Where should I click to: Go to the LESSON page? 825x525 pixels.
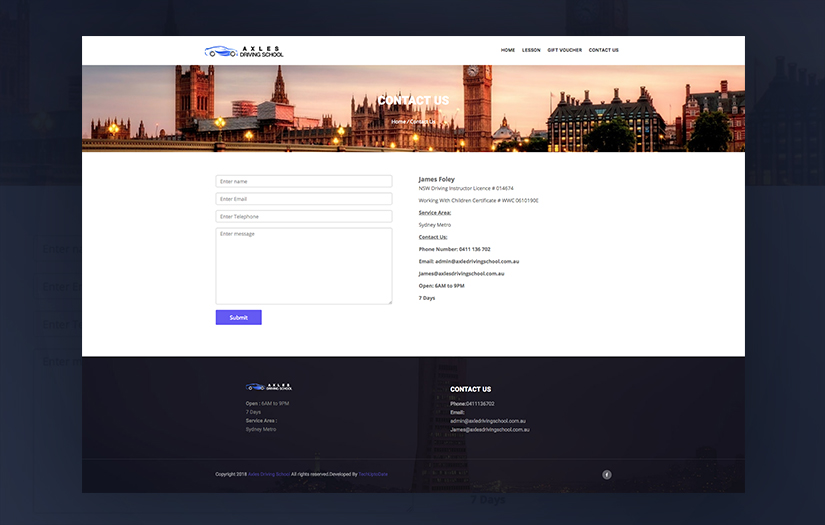point(531,50)
